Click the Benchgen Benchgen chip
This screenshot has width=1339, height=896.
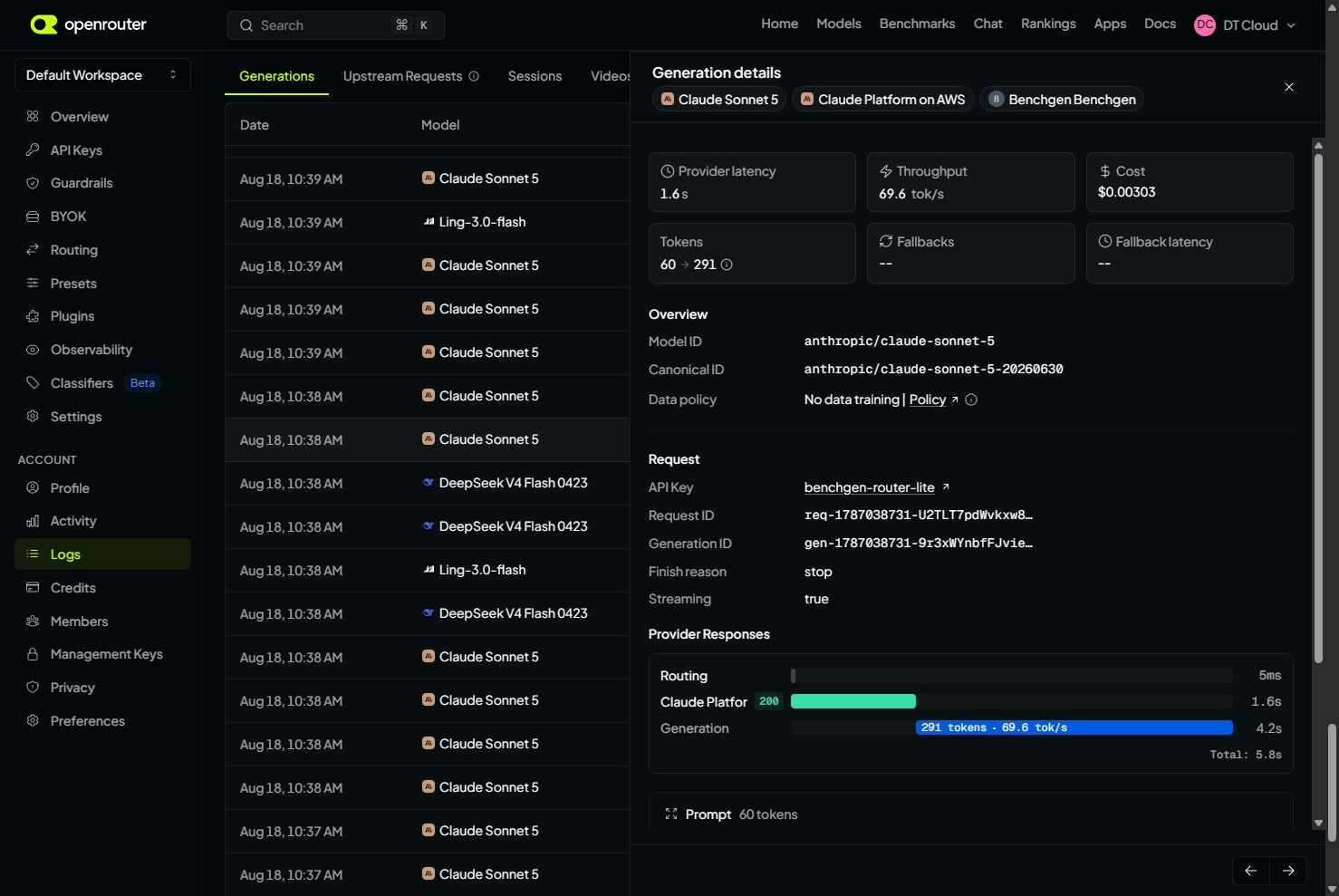click(1061, 100)
